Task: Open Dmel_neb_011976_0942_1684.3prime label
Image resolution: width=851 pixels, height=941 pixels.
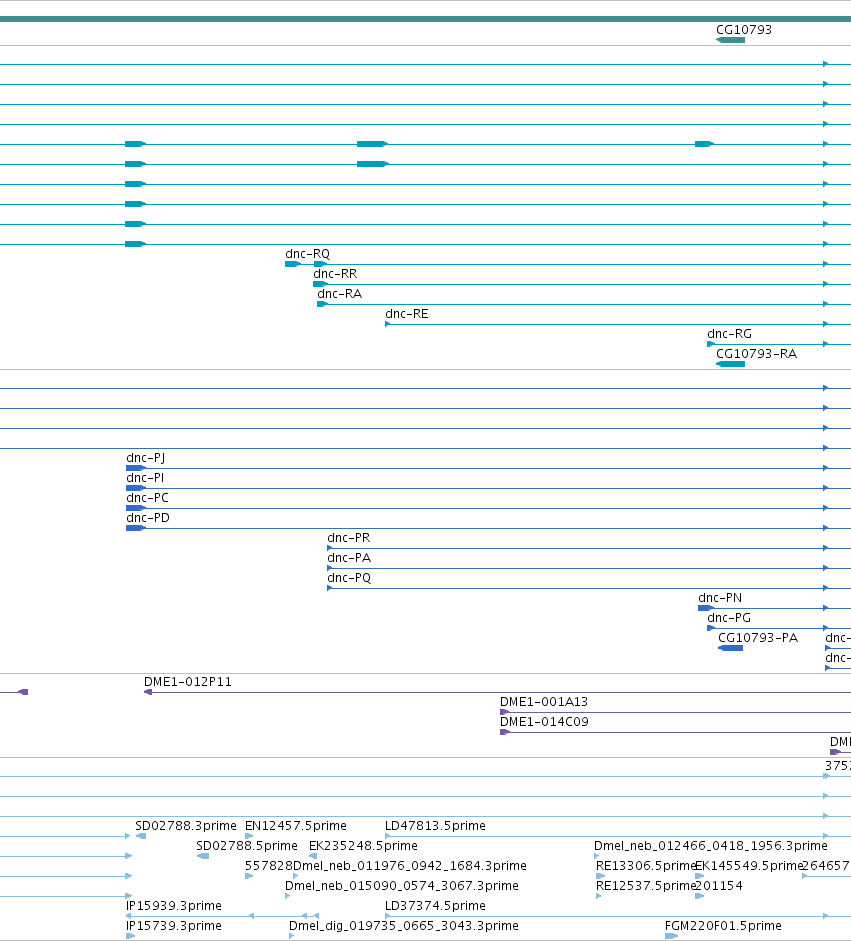Action: click(409, 866)
